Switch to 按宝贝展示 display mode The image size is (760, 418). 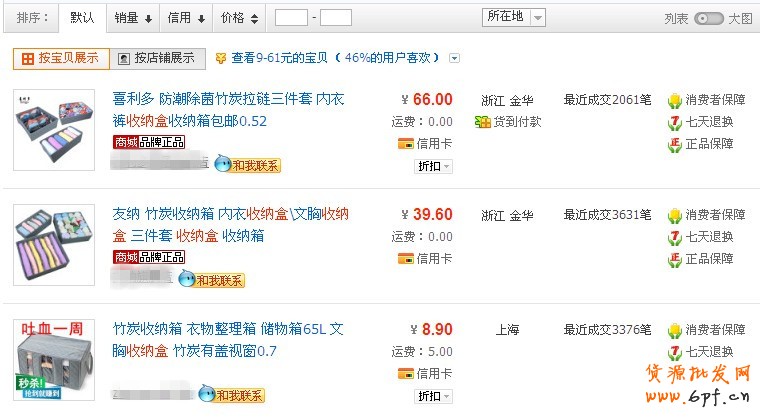click(60, 58)
